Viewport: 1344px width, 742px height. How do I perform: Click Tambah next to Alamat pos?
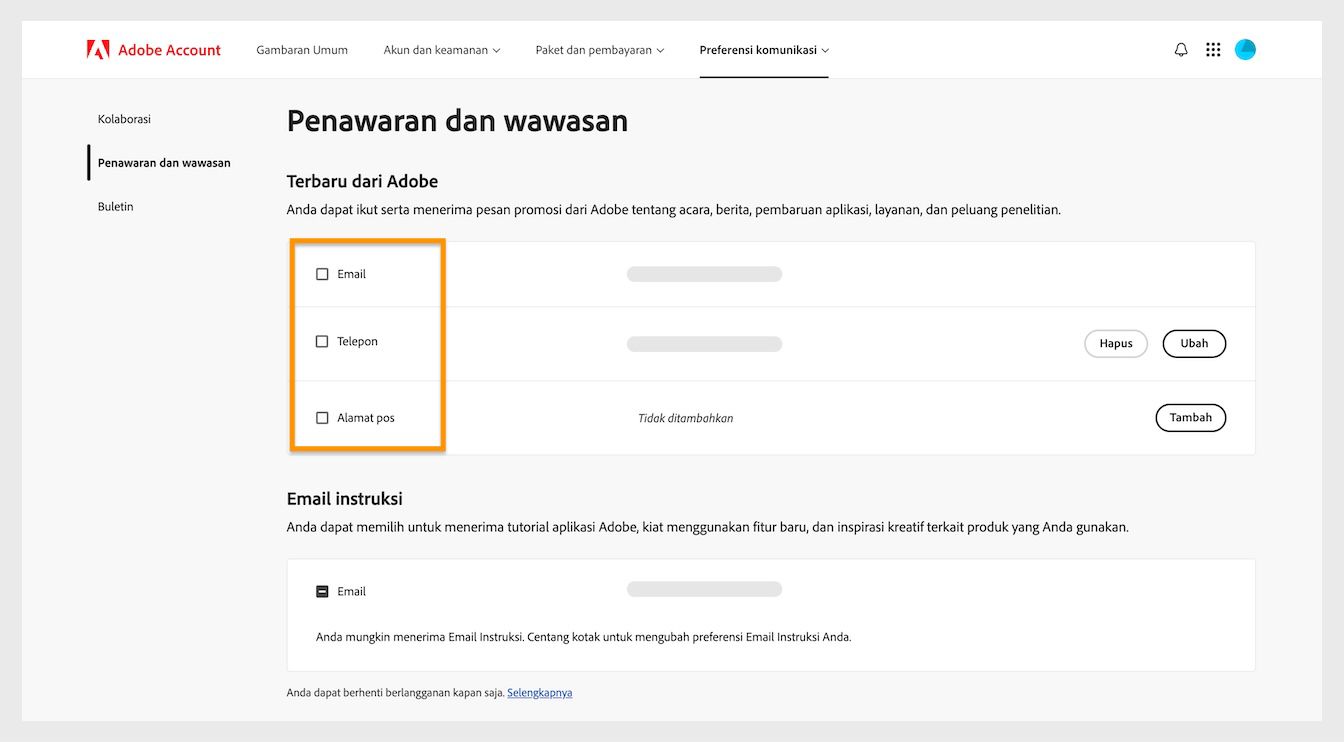[1190, 417]
